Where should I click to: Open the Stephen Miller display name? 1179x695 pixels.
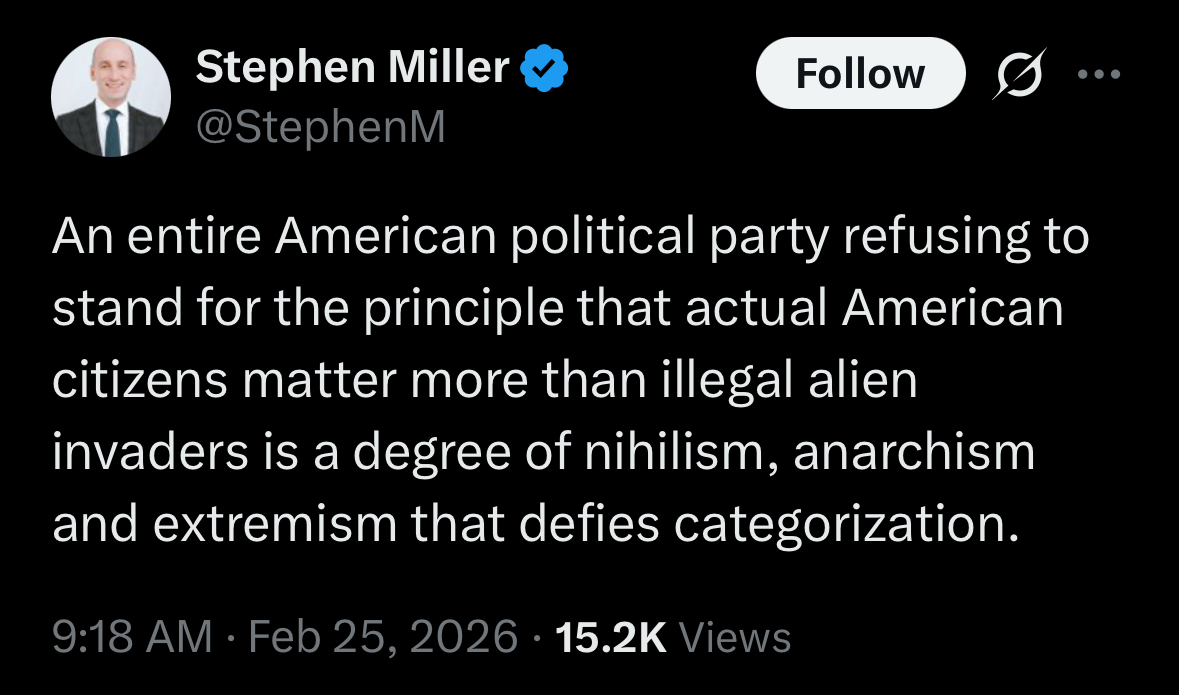pyautogui.click(x=352, y=68)
